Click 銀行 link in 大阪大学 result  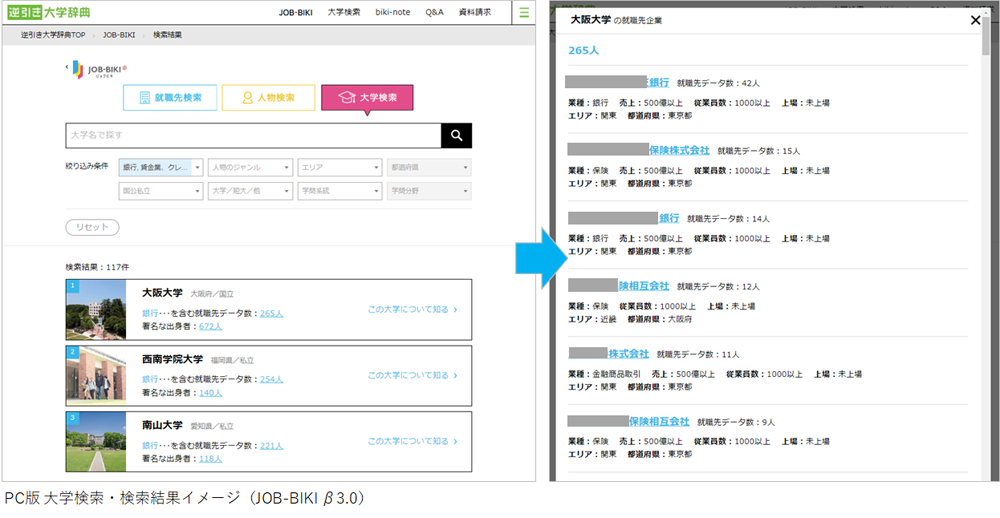click(x=150, y=314)
